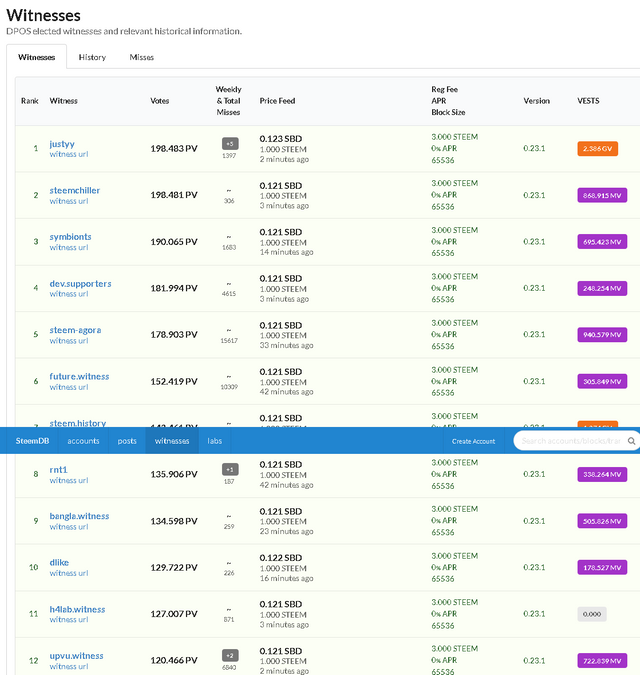Open the h4lab.witness profile
Image resolution: width=640 pixels, height=675 pixels.
(77, 610)
